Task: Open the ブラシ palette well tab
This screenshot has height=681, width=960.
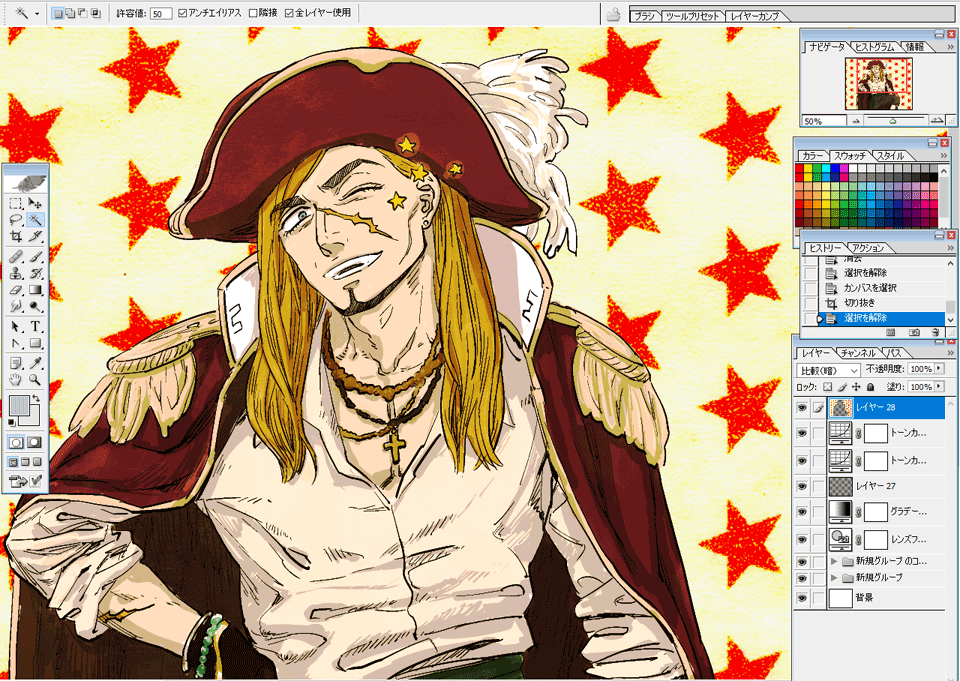Action: (x=644, y=17)
